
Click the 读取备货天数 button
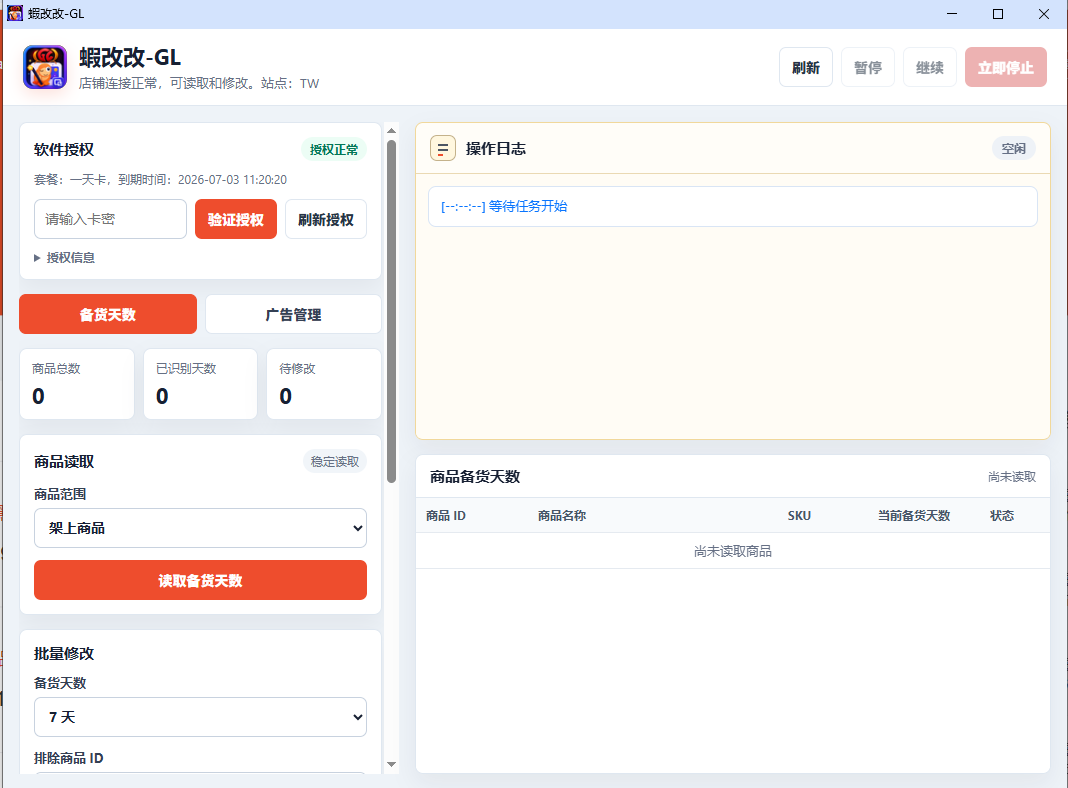[200, 580]
